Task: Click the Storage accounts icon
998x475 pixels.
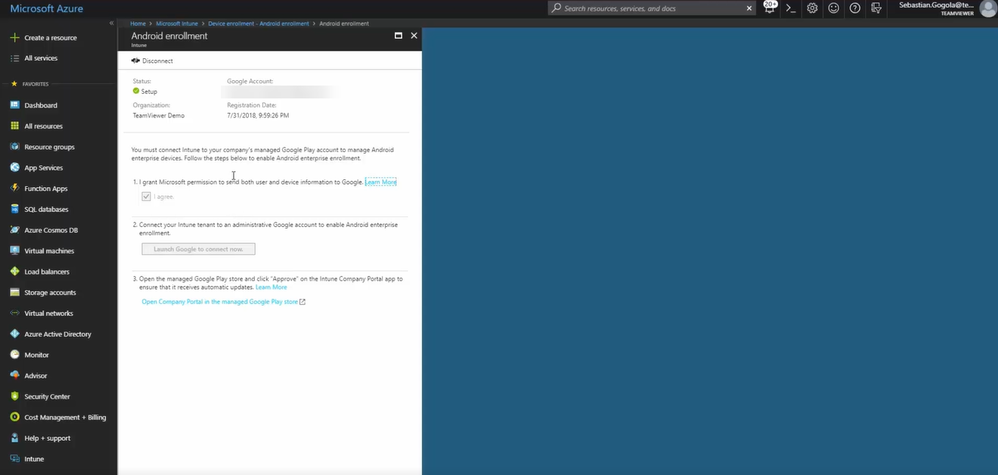Action: 15,292
